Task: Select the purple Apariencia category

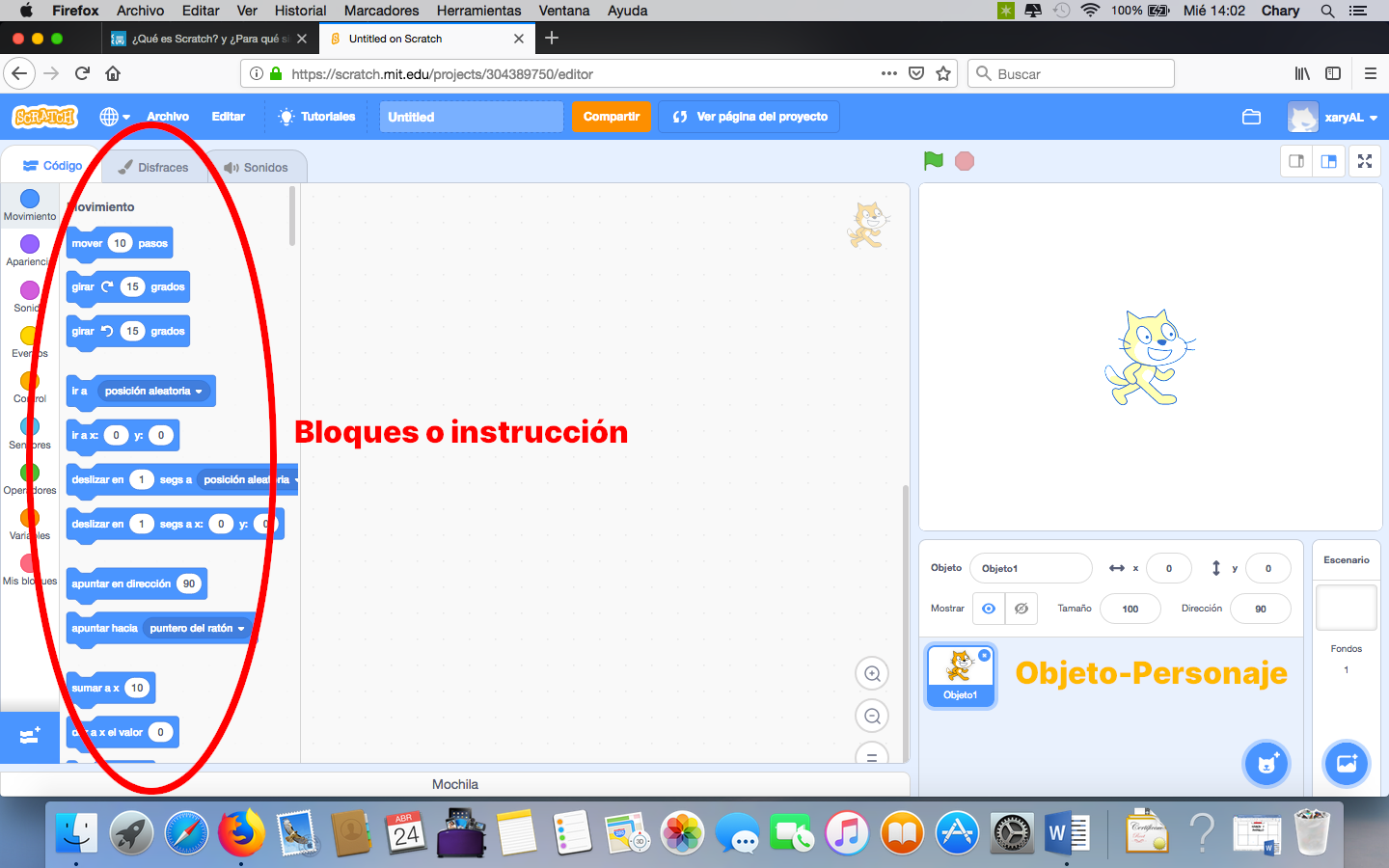Action: pyautogui.click(x=30, y=250)
